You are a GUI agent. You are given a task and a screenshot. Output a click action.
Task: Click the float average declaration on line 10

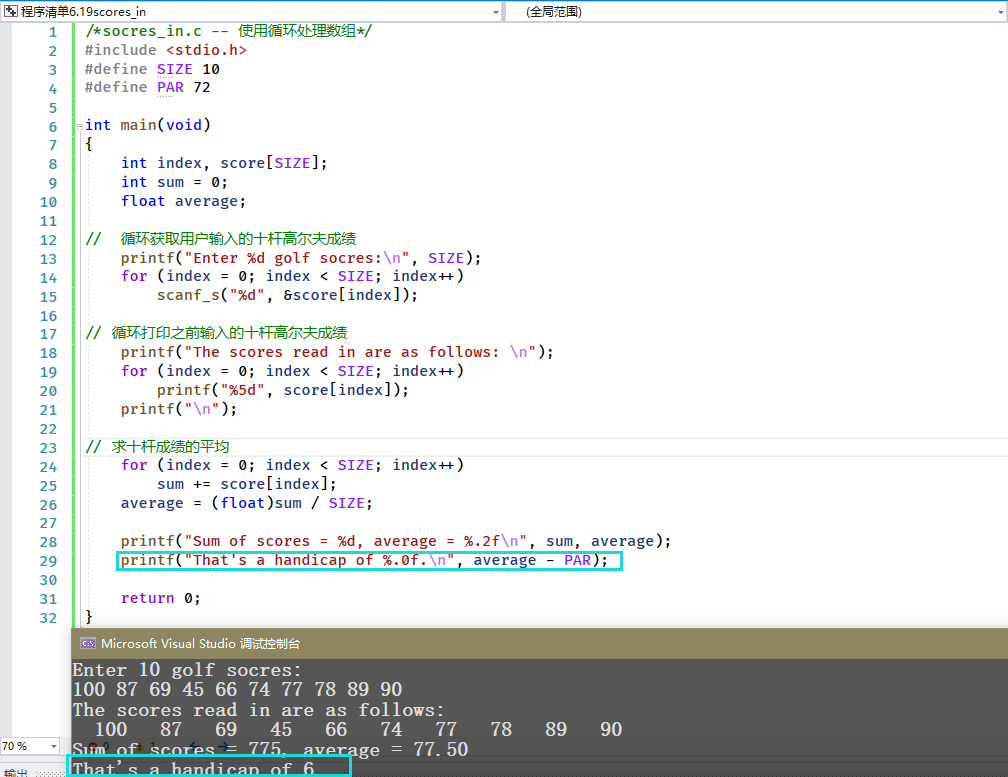(182, 201)
